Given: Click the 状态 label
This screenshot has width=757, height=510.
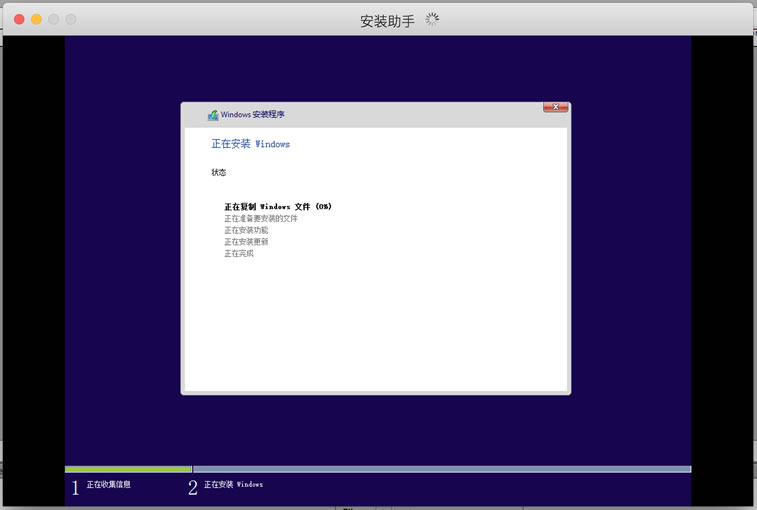Looking at the screenshot, I should pyautogui.click(x=219, y=172).
